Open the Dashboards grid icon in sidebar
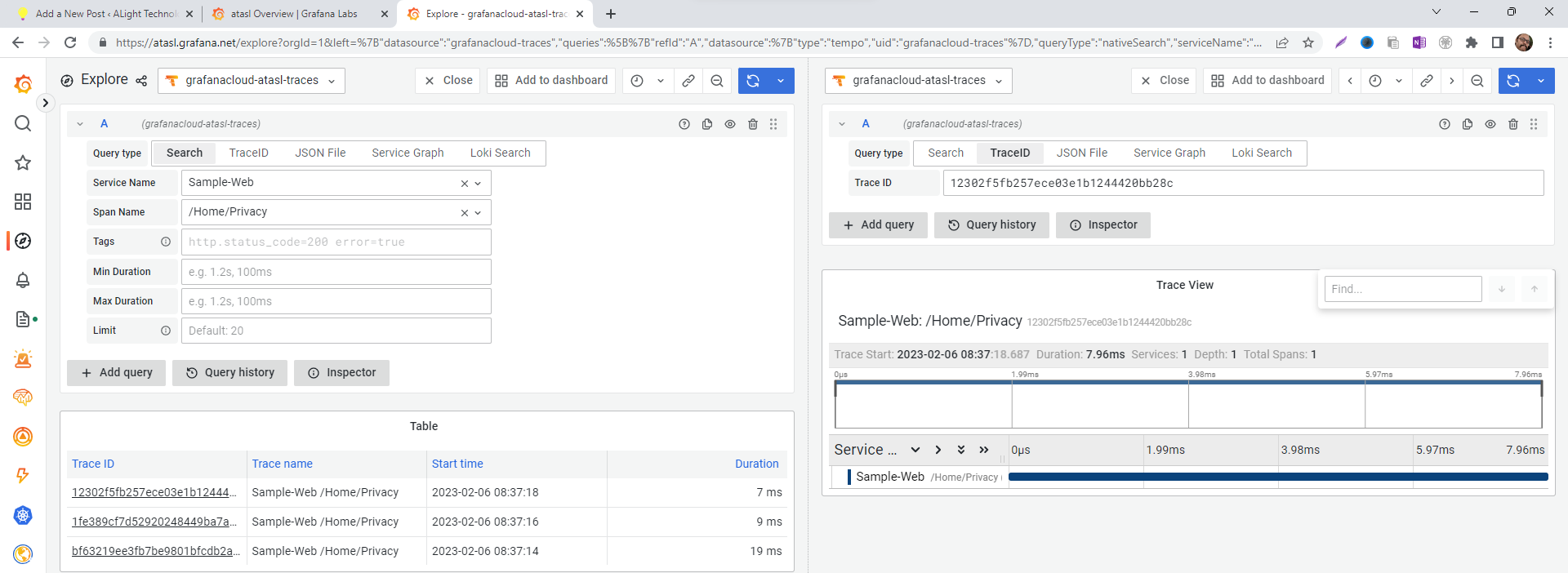The height and width of the screenshot is (573, 1568). point(23,202)
